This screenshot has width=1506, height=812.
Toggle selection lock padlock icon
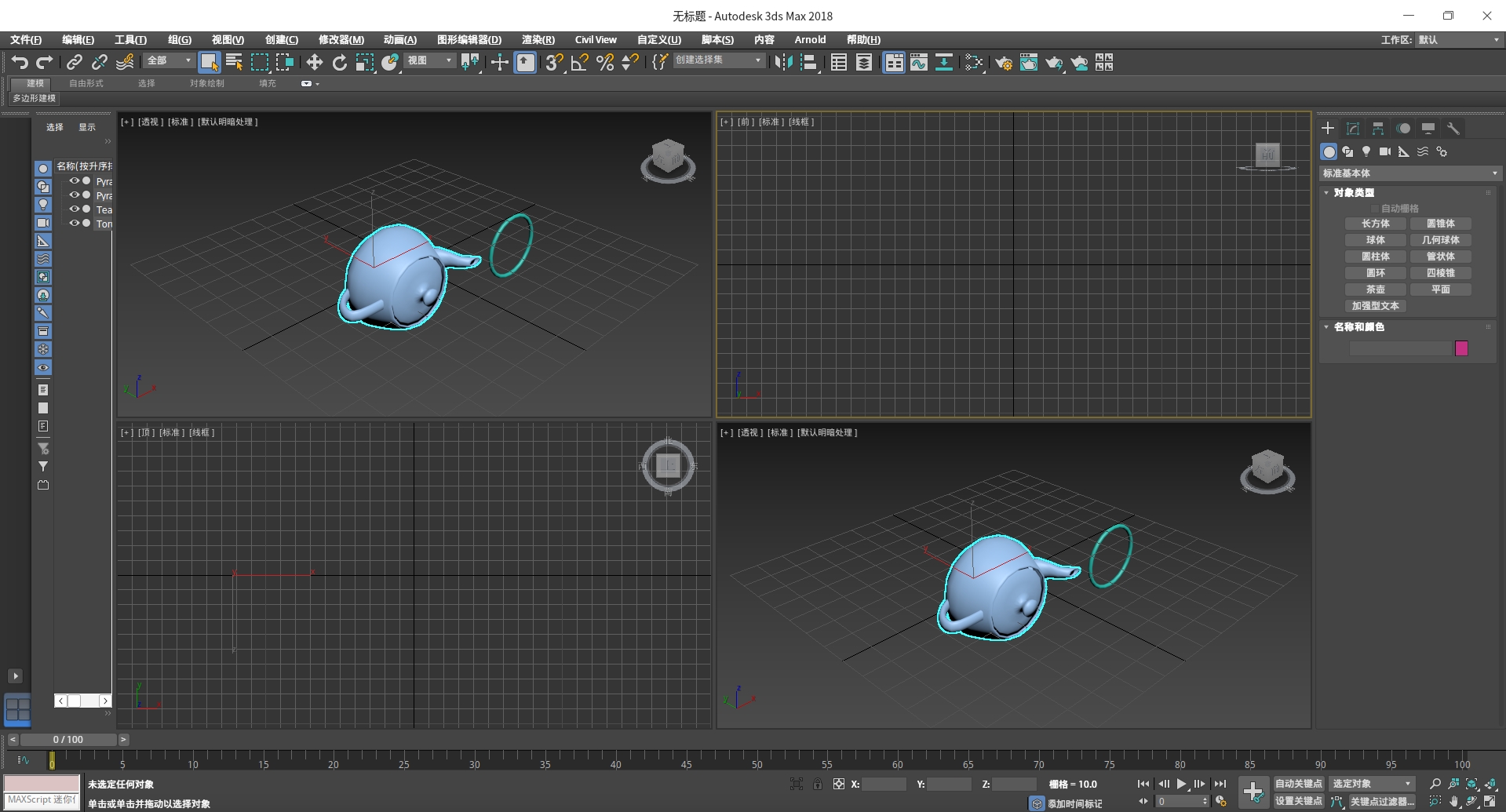click(818, 784)
